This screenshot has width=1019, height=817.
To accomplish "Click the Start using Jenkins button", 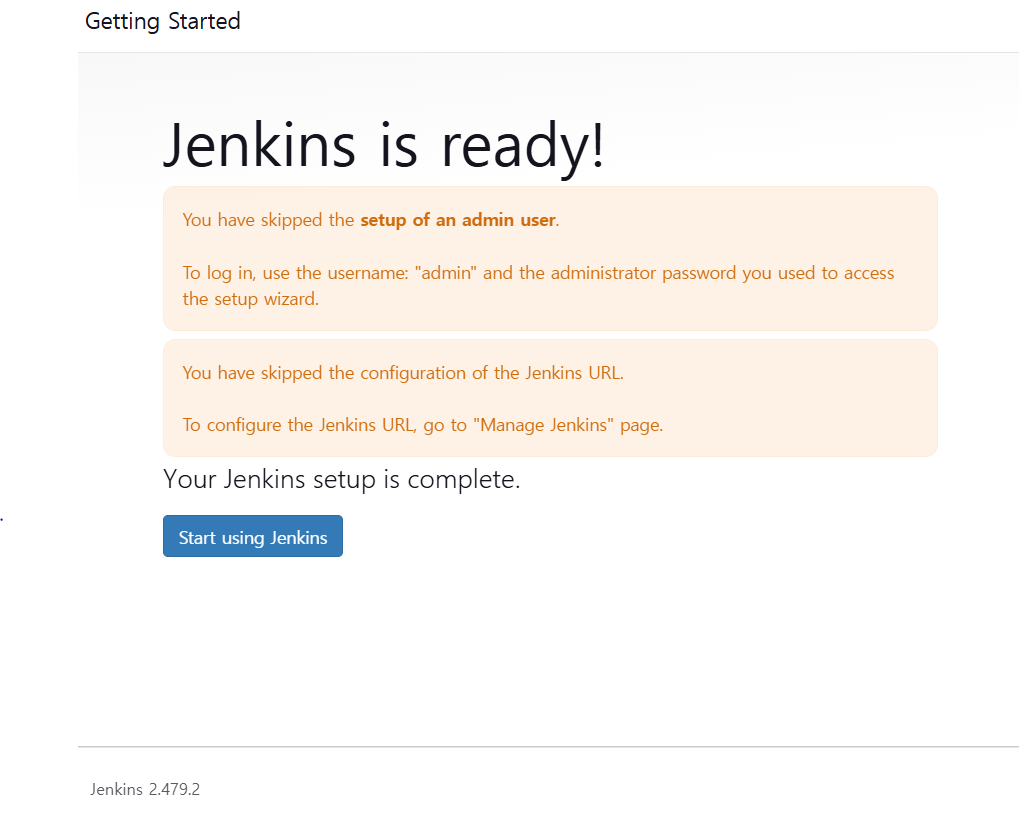I will (253, 536).
